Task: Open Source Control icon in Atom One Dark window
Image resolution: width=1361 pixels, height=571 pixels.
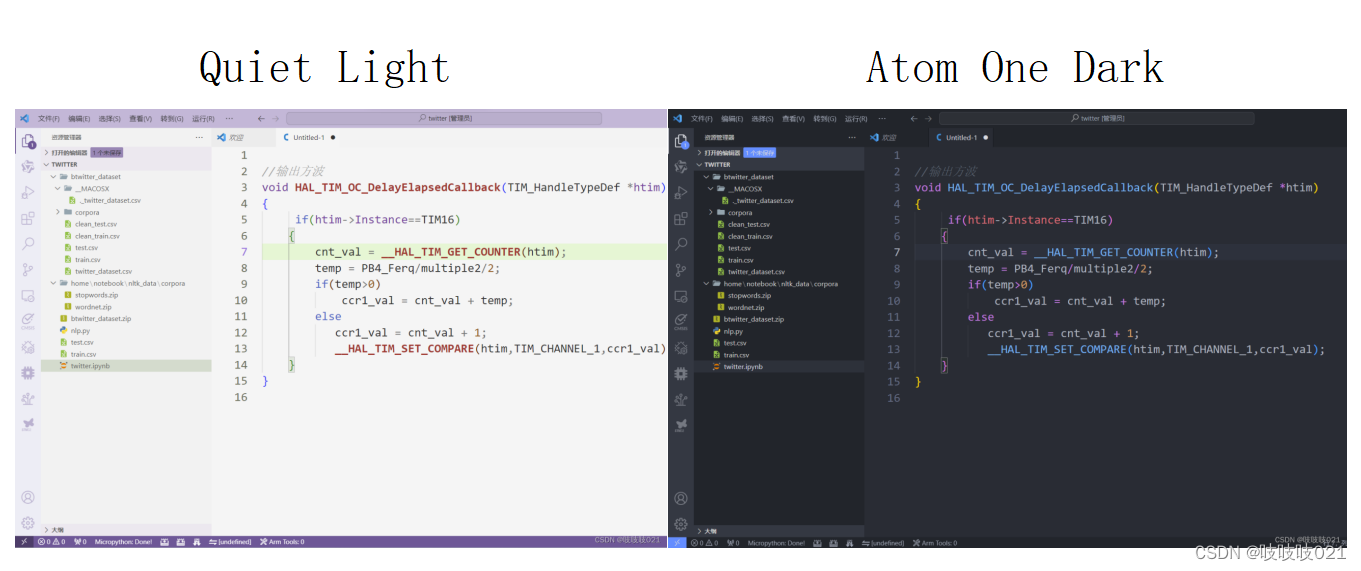Action: [x=681, y=271]
